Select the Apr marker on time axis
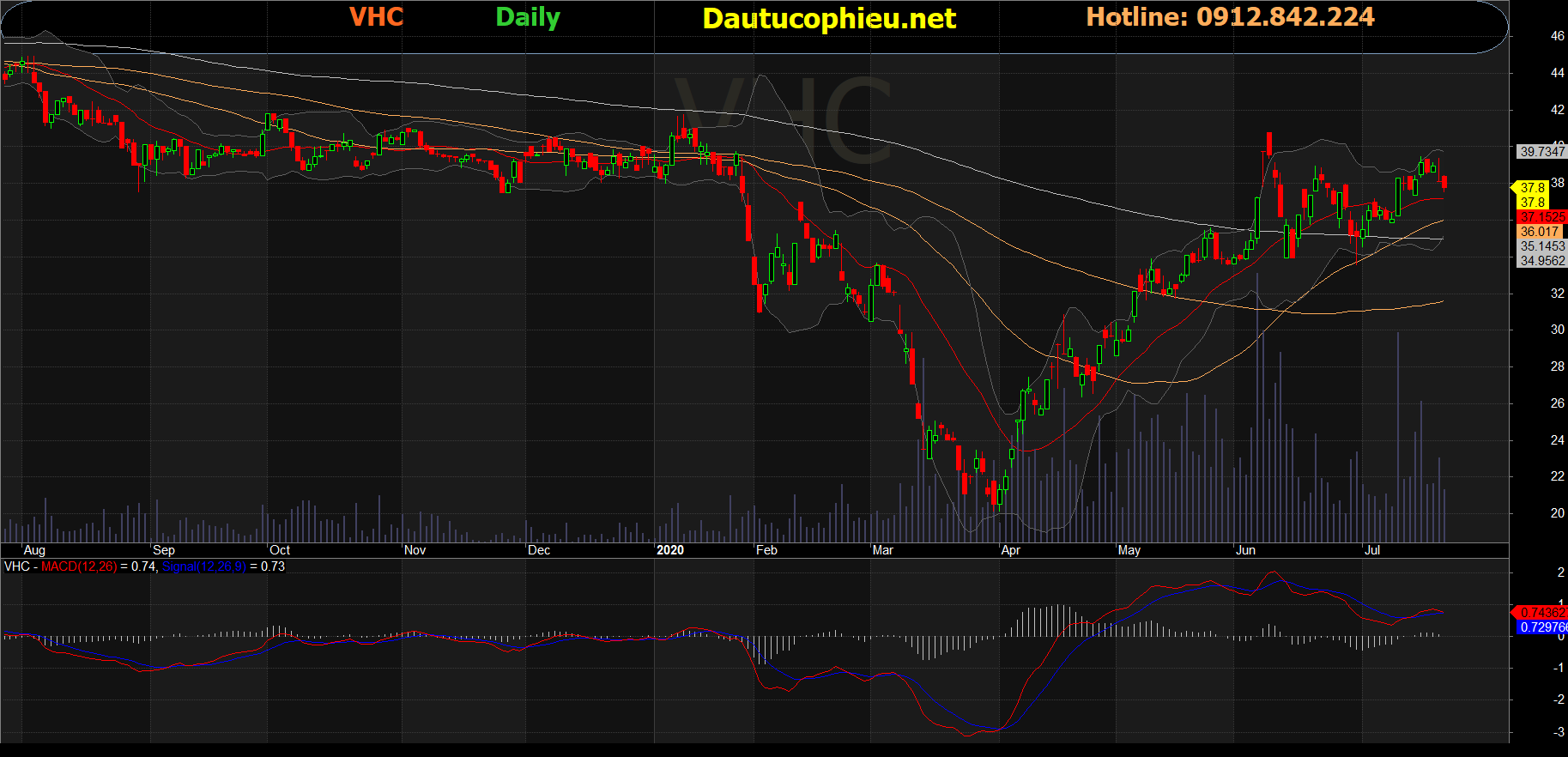 (1010, 550)
